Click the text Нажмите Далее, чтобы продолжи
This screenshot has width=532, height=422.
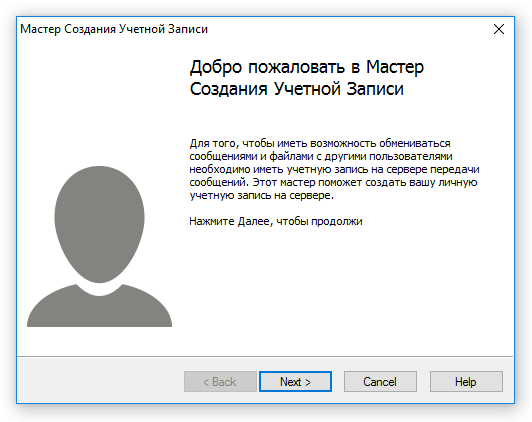click(x=276, y=221)
